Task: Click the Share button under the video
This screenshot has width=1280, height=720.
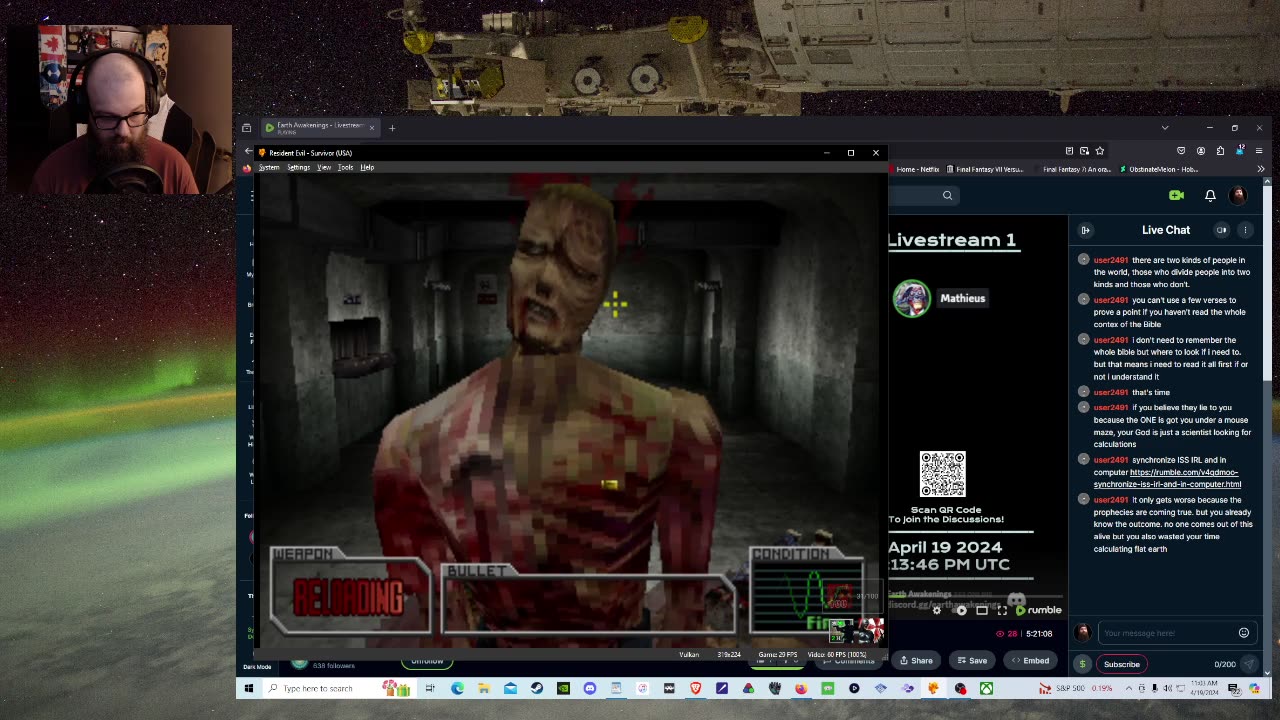Action: [916, 660]
